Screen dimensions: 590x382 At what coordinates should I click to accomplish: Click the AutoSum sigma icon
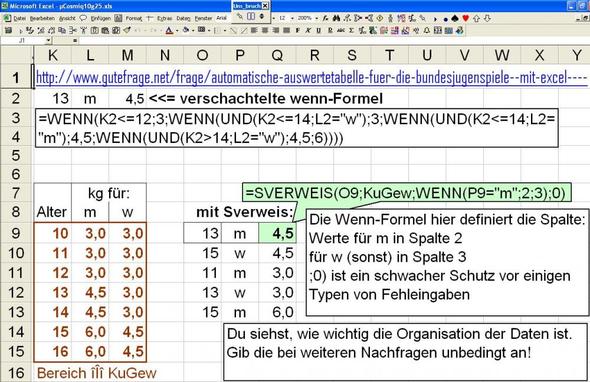351,30
